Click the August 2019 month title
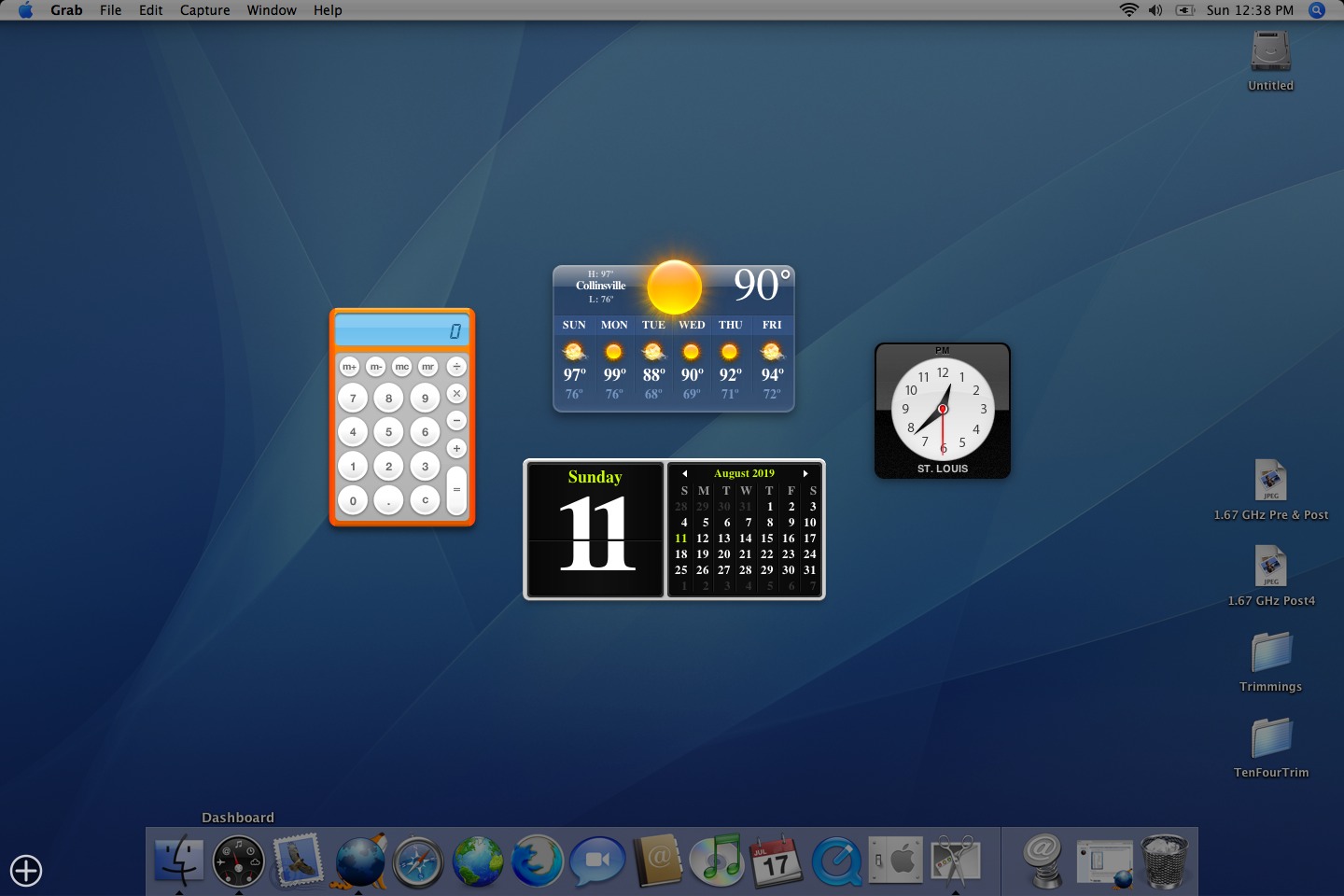Screen dimensions: 1344x896 (744, 473)
